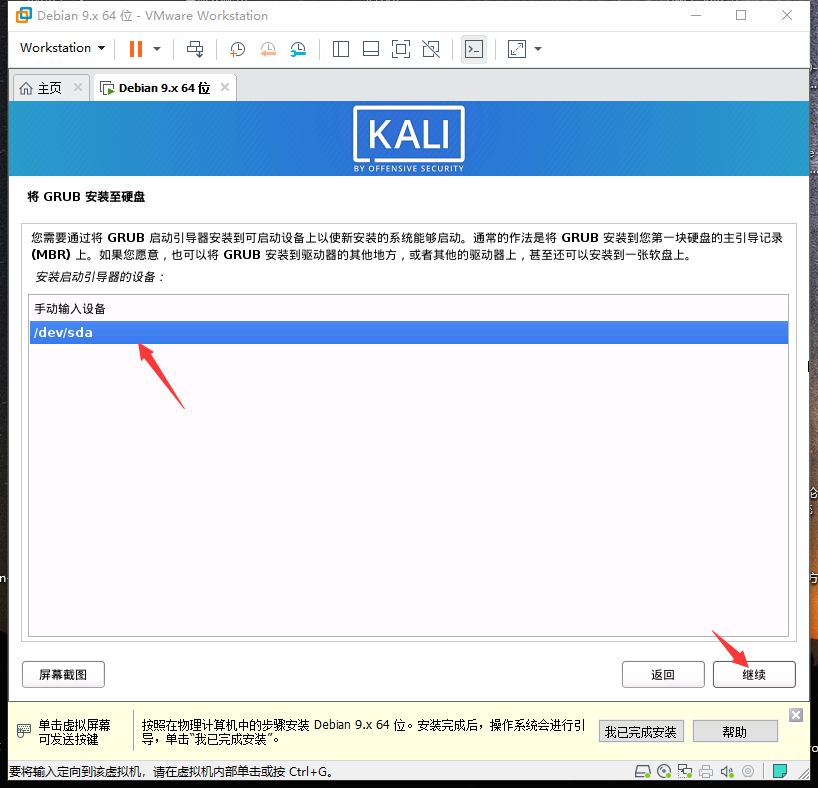Image resolution: width=818 pixels, height=788 pixels.
Task: Minimize the VMware Workstation window
Action: [x=696, y=15]
